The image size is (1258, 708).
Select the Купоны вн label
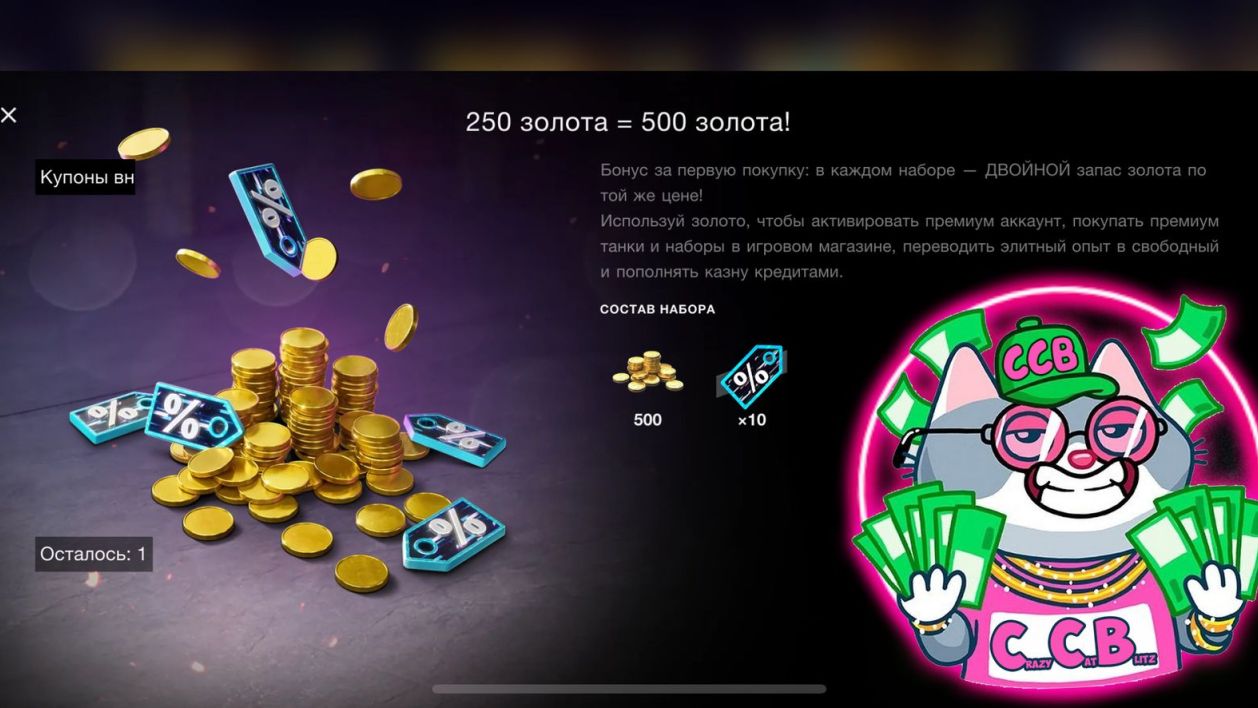[85, 178]
